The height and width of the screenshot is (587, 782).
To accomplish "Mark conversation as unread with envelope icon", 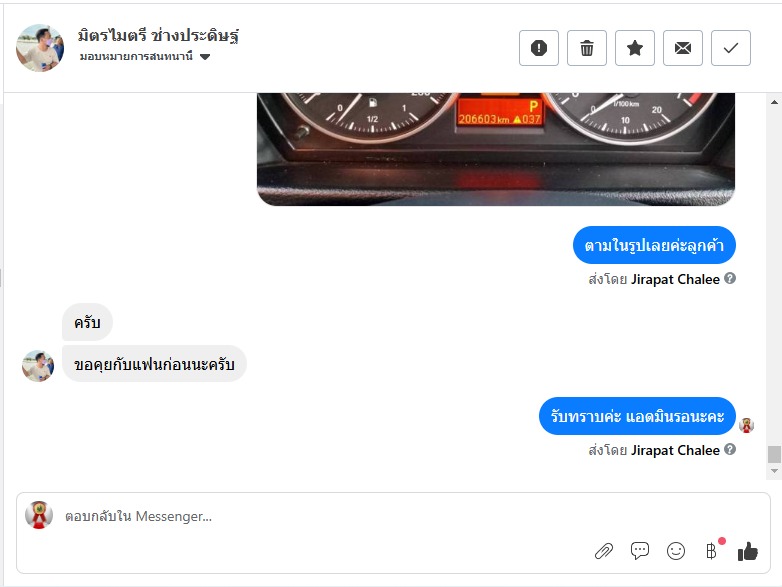I will click(x=683, y=48).
